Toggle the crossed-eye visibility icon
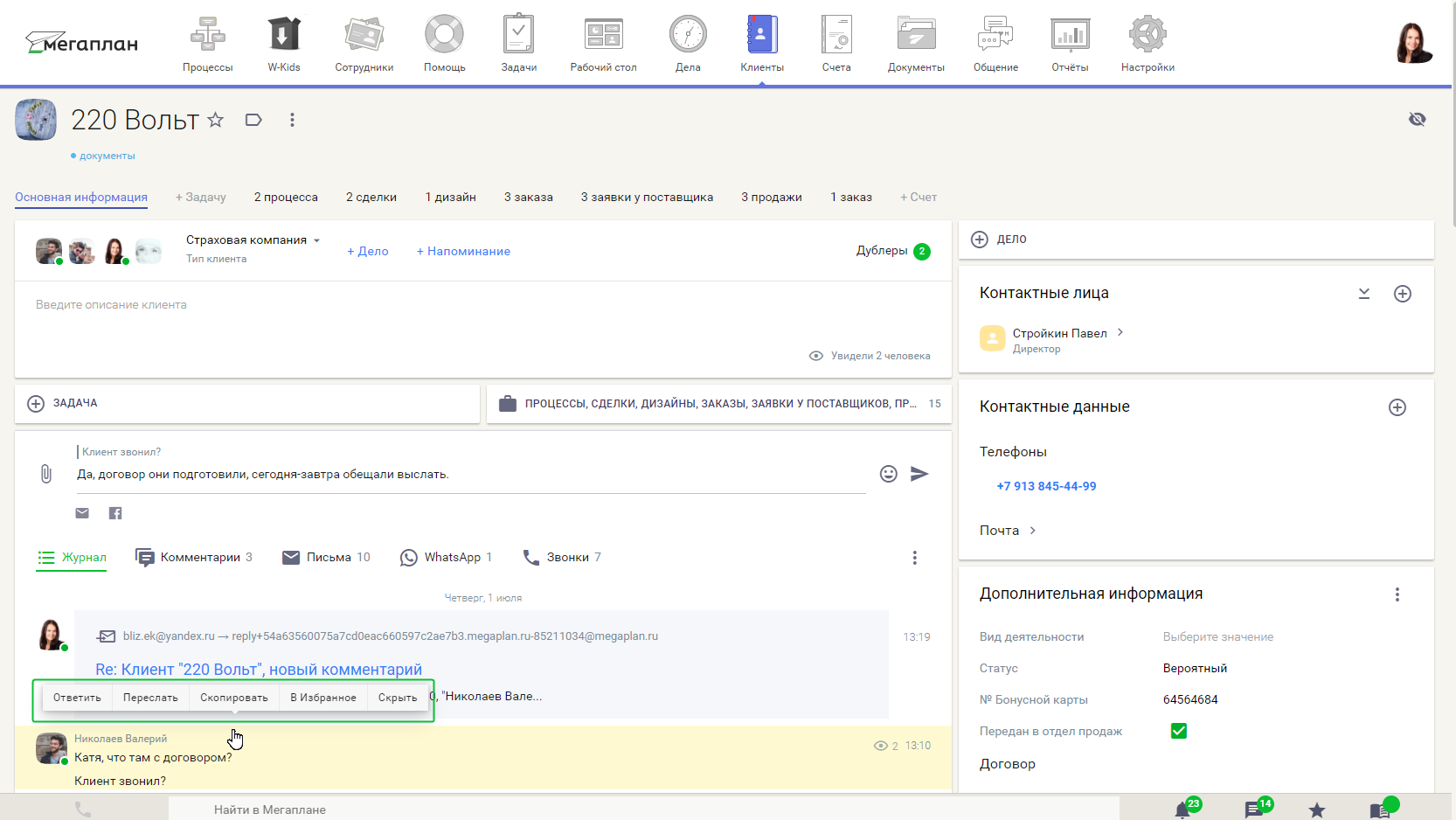This screenshot has height=820, width=1456. [x=1418, y=119]
